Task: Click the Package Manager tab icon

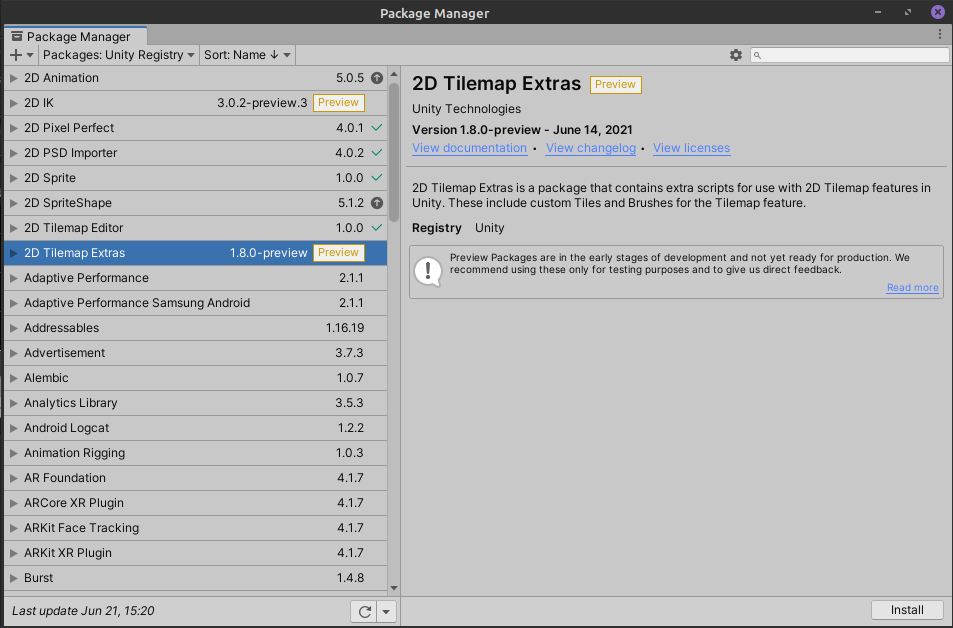Action: (x=17, y=36)
